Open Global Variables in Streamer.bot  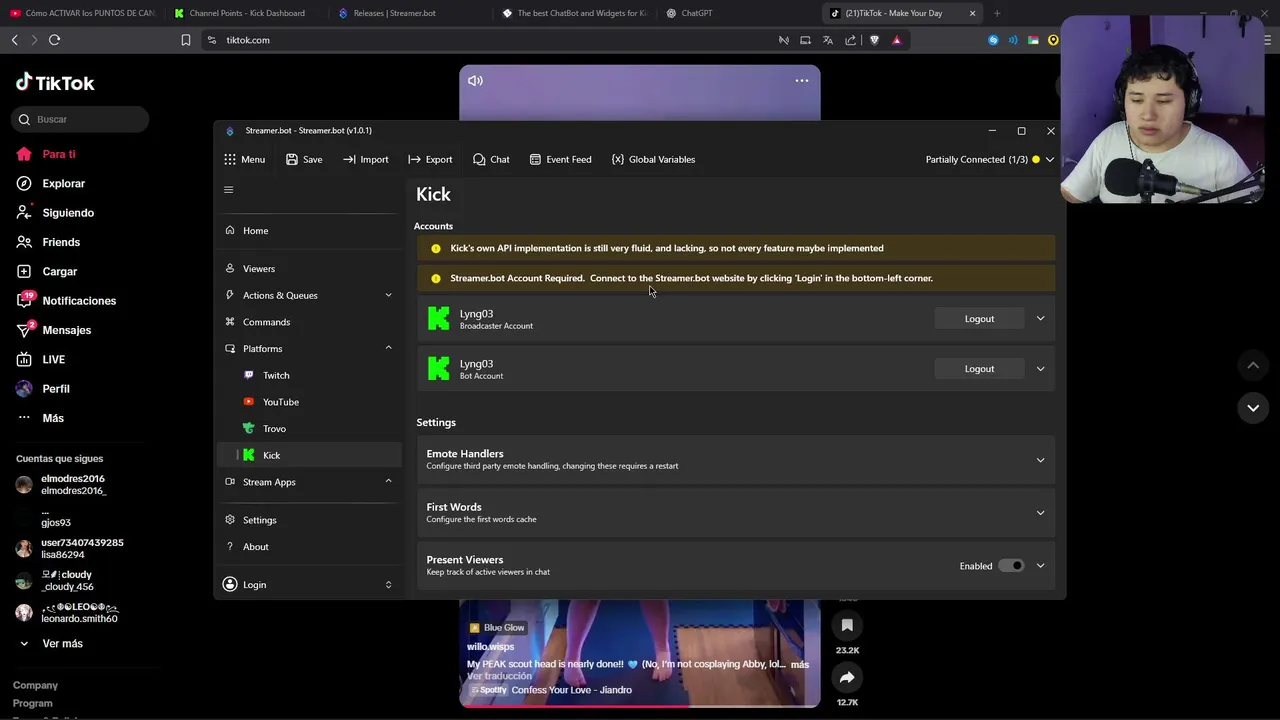tap(653, 159)
